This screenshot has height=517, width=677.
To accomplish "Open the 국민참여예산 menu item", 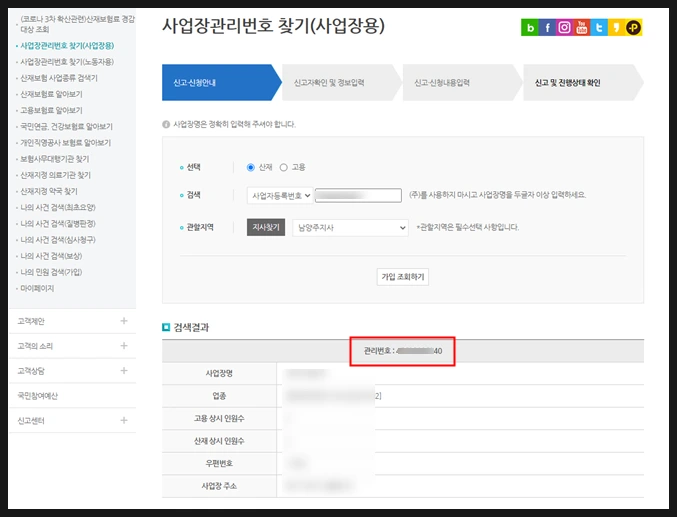I will [38, 396].
